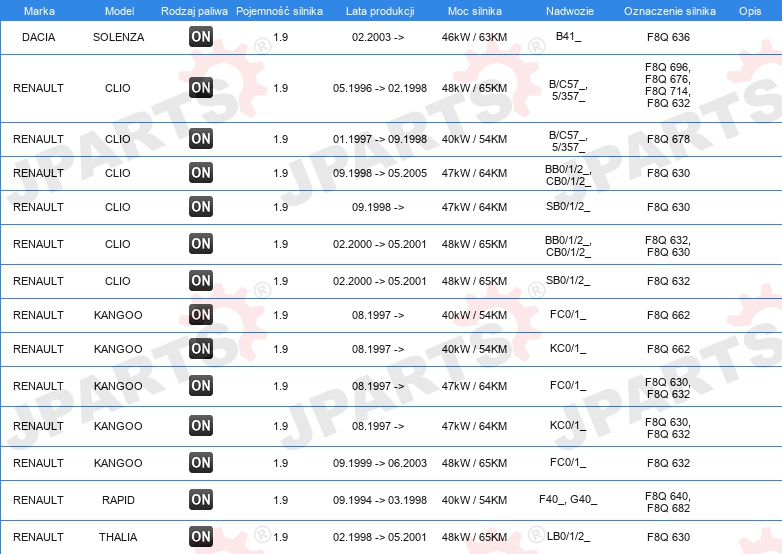Viewport: 782px width, 554px height.
Task: Click ON icon for Clio 05.1996 -> 02.1998
Action: [x=201, y=88]
